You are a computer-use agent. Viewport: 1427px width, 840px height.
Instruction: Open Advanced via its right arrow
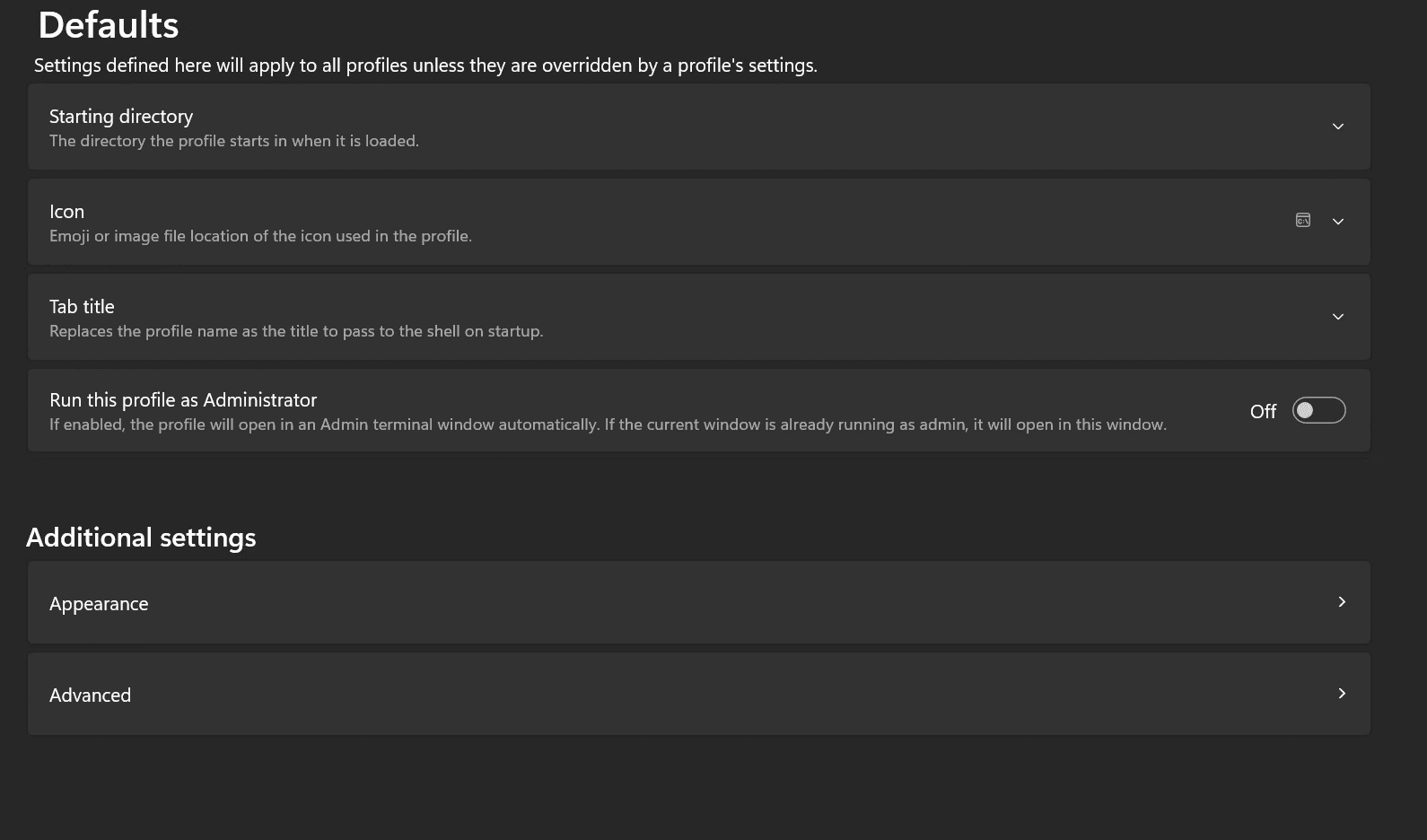(1342, 694)
